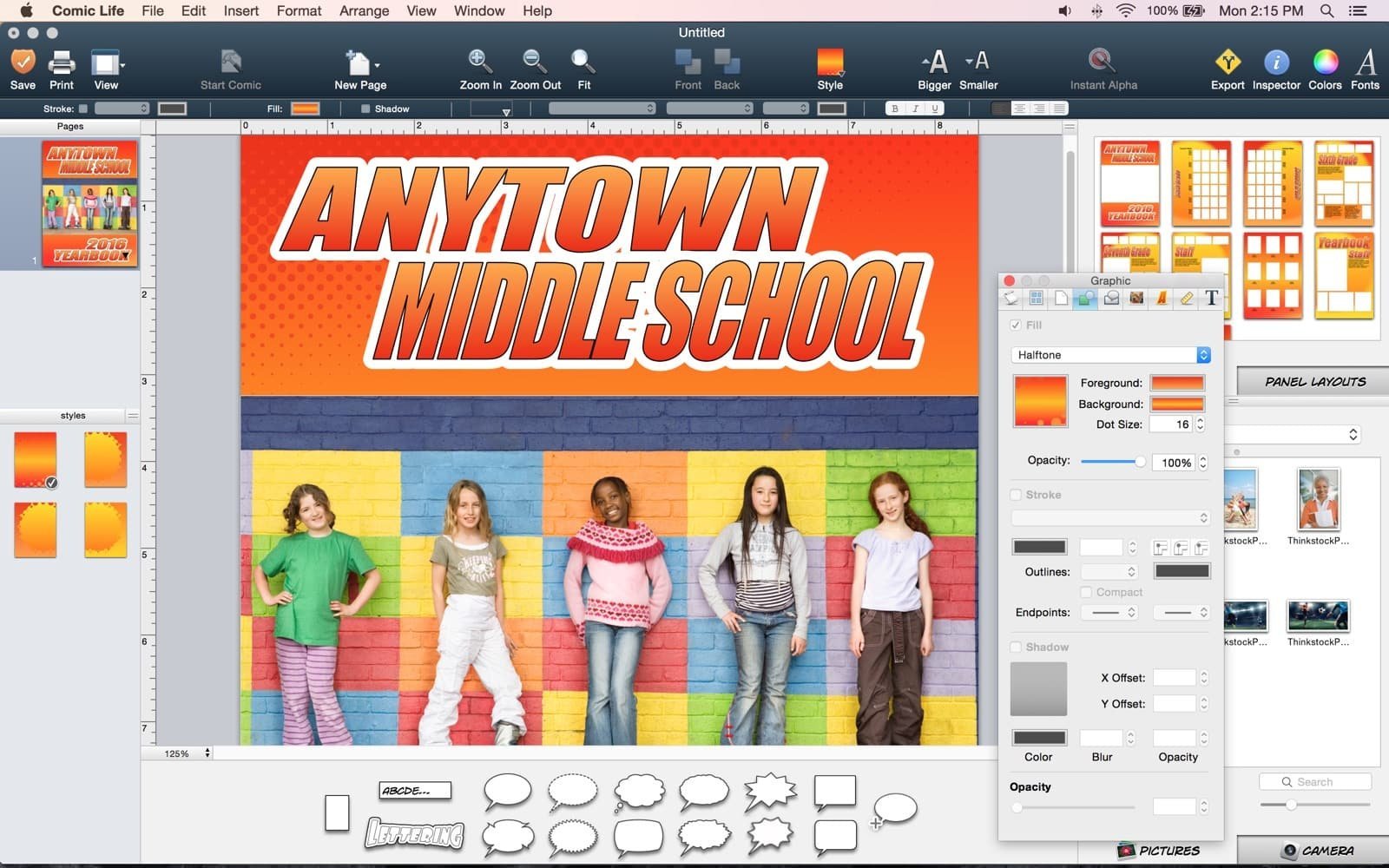Open the Arrange menu
This screenshot has width=1389, height=868.
[364, 10]
